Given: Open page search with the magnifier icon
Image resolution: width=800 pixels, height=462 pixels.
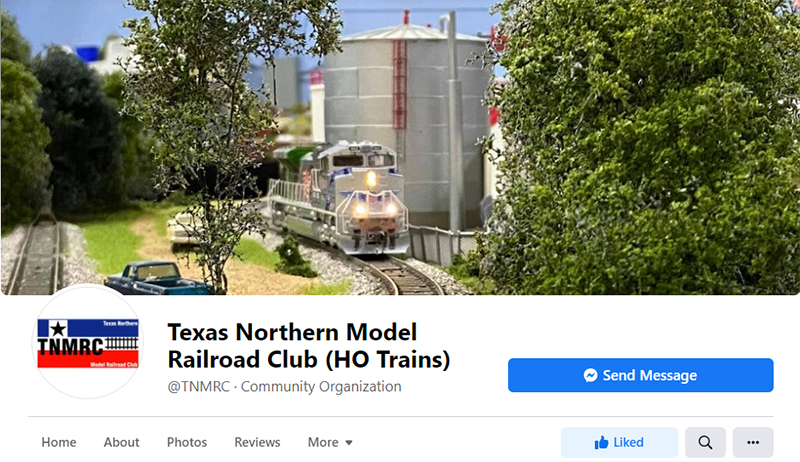Looking at the screenshot, I should coord(705,442).
